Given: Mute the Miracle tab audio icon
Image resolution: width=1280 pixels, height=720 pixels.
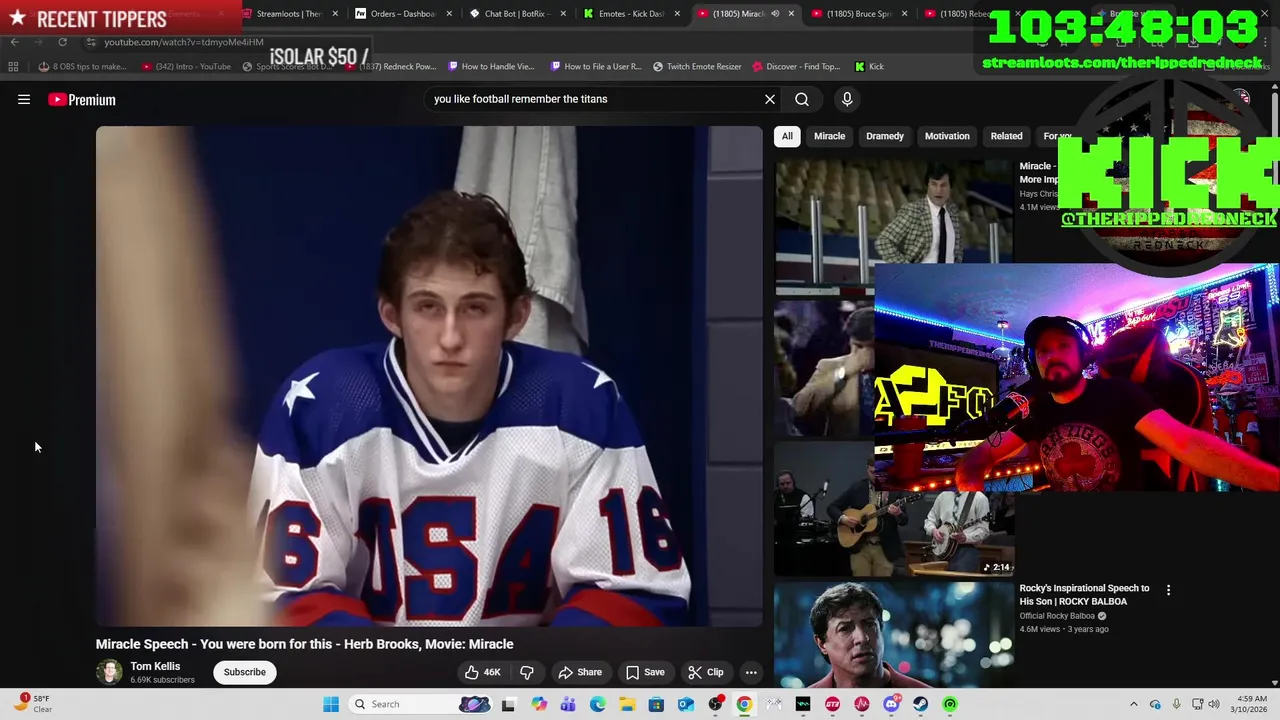Looking at the screenshot, I should coord(775,14).
